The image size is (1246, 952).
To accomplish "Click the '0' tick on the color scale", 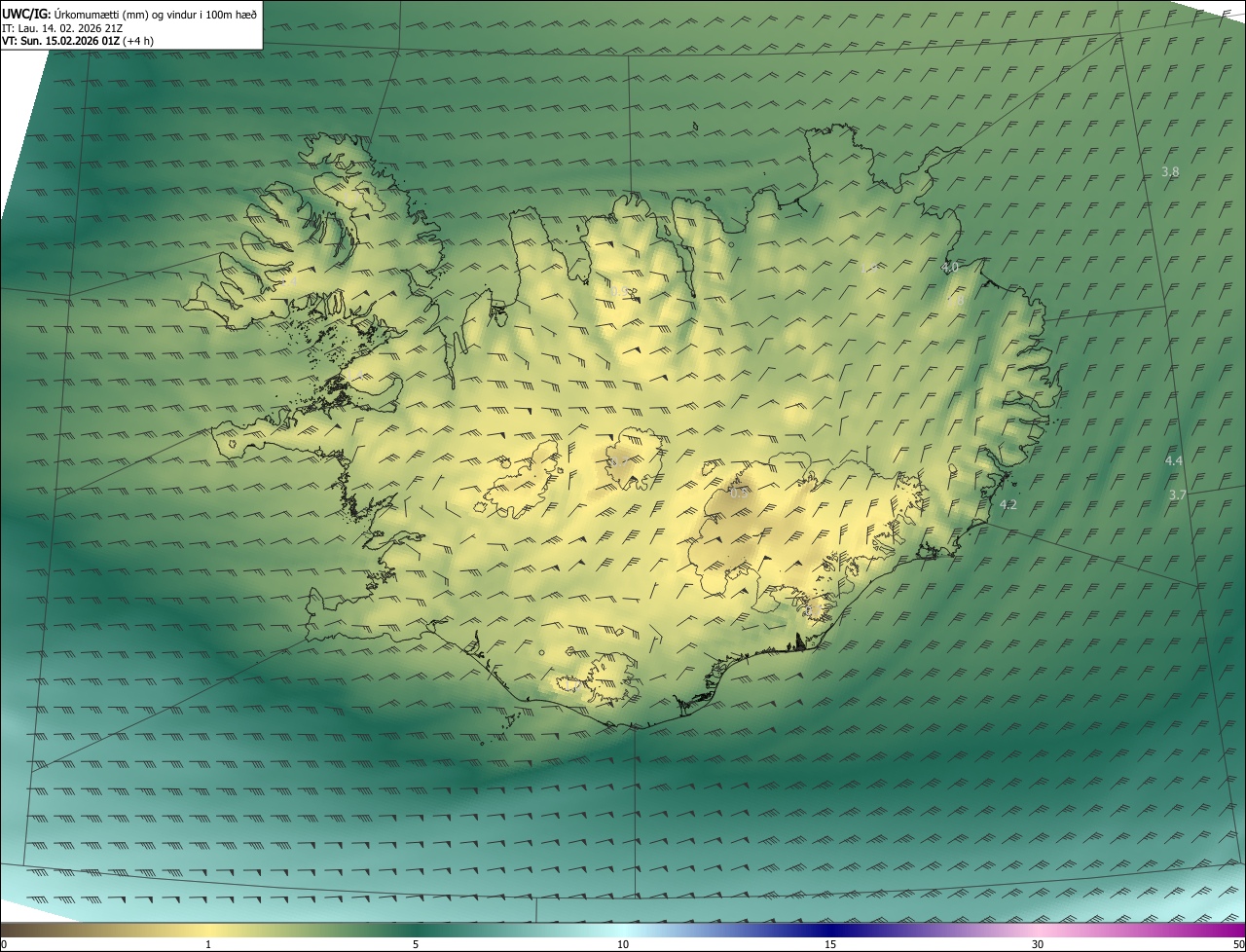I will pyautogui.click(x=4, y=944).
